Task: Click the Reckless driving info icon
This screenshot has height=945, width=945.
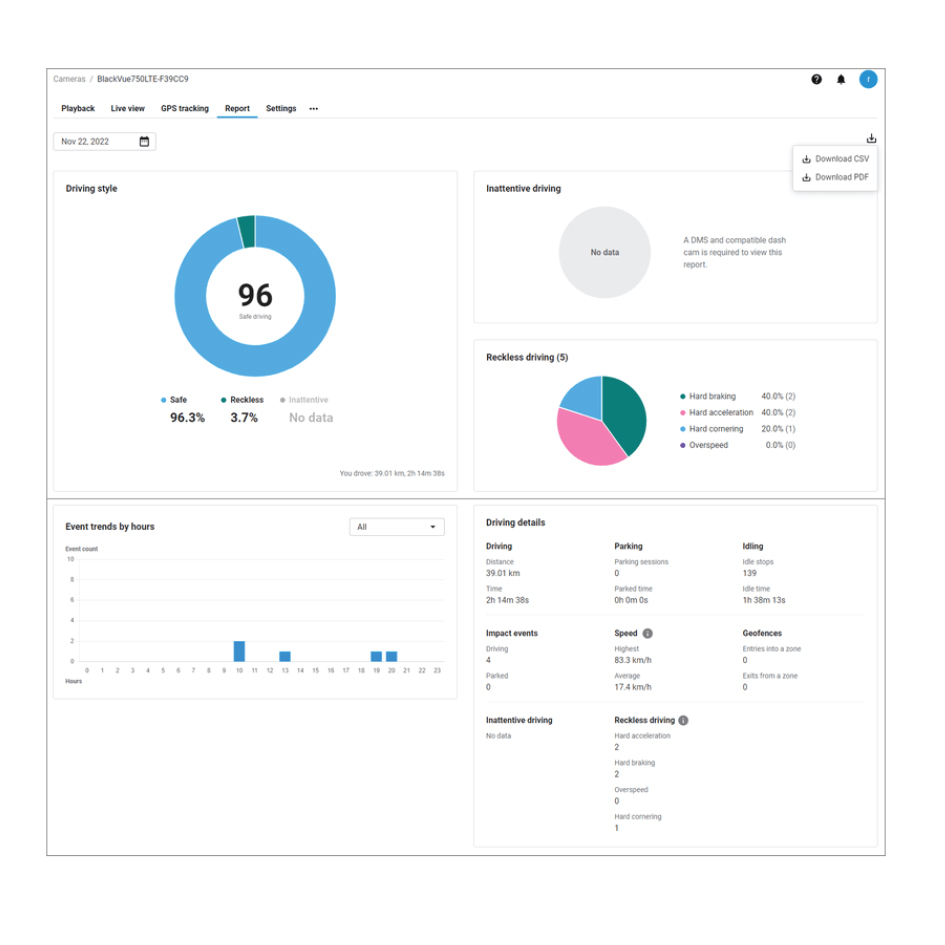Action: click(683, 720)
